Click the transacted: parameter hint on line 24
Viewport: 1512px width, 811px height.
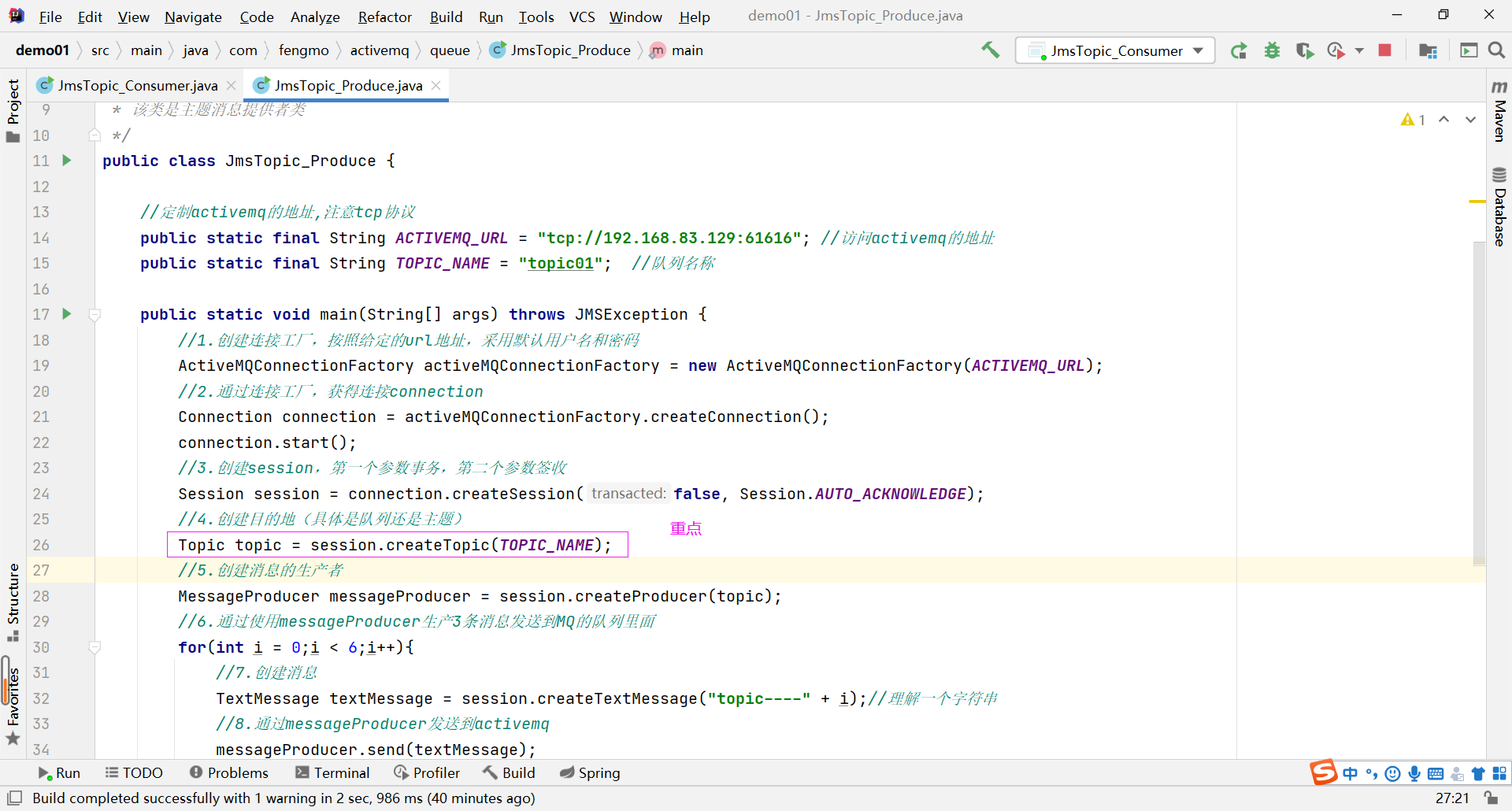(x=628, y=494)
